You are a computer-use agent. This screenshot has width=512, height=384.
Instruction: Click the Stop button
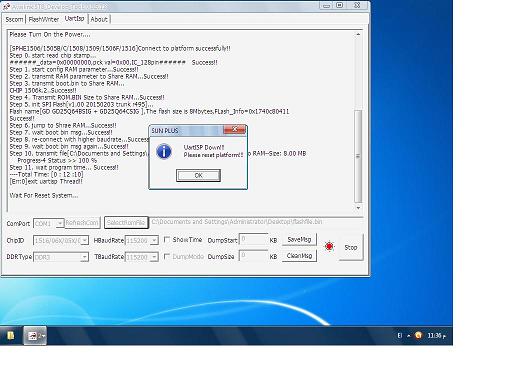click(x=351, y=247)
